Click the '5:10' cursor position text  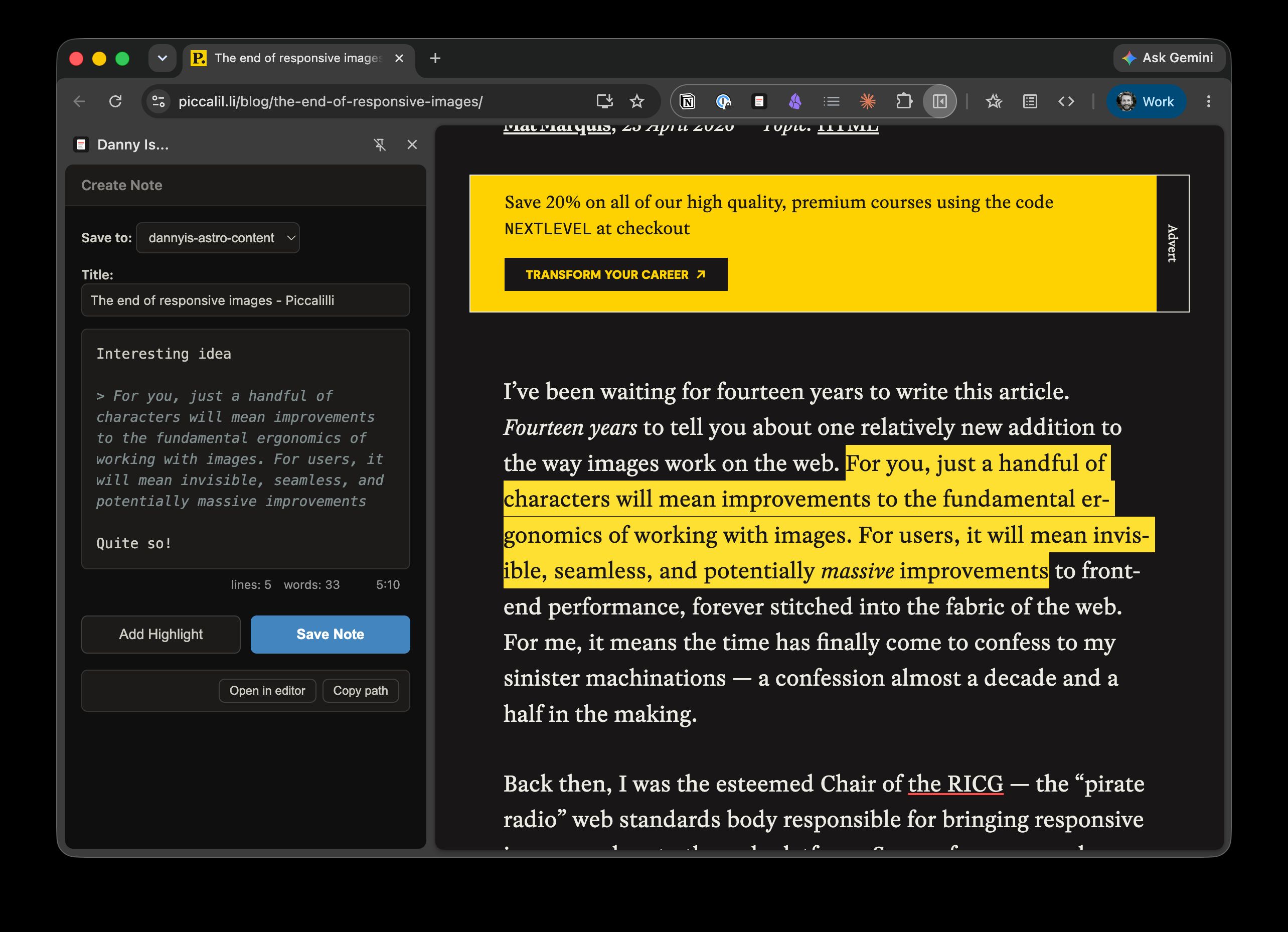[388, 585]
